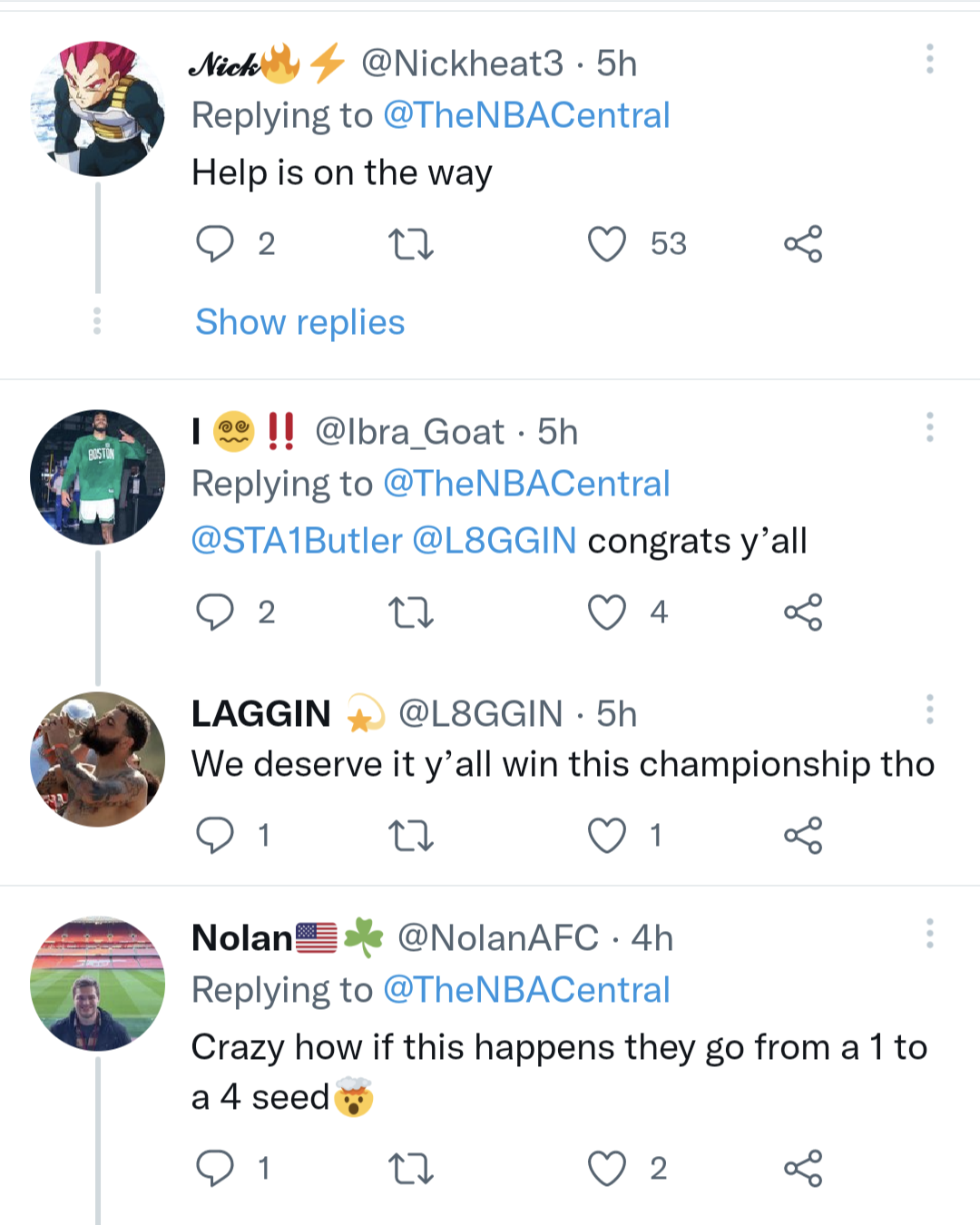Retweet the "Help is on the way" tweet
This screenshot has width=980, height=1225.
(x=411, y=244)
